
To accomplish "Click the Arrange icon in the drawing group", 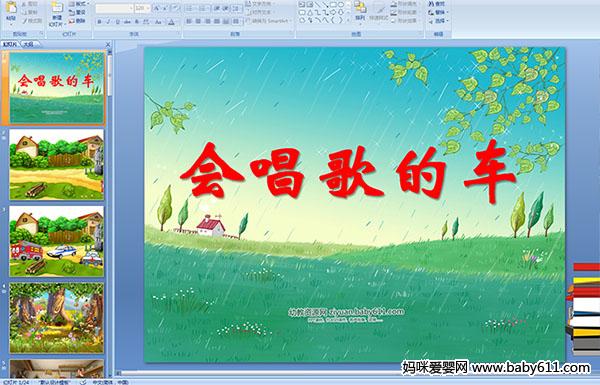I will tap(360, 11).
